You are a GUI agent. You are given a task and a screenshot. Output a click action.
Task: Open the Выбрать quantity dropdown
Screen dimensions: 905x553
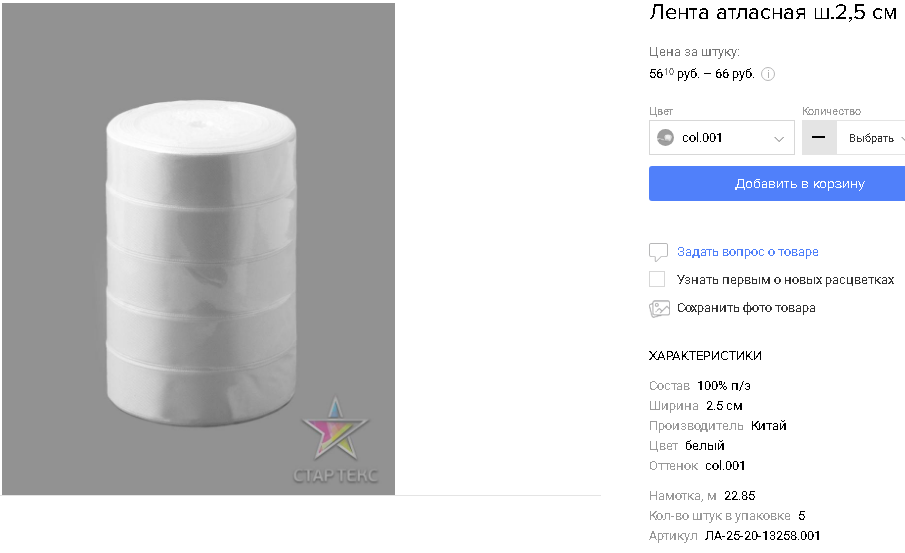(x=875, y=138)
